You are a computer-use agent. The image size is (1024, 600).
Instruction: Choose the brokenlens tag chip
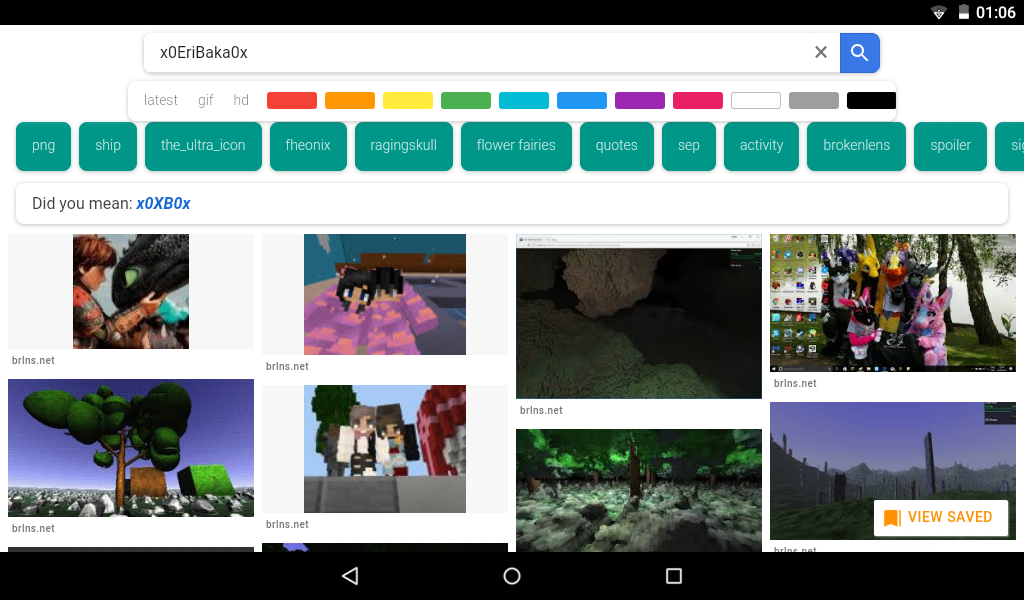[x=856, y=146]
